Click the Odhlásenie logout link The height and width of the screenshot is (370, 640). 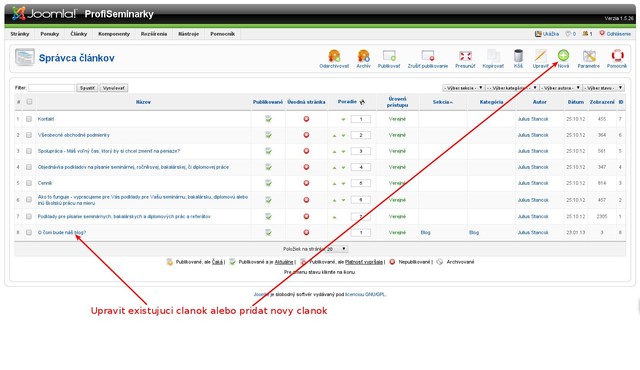point(615,34)
